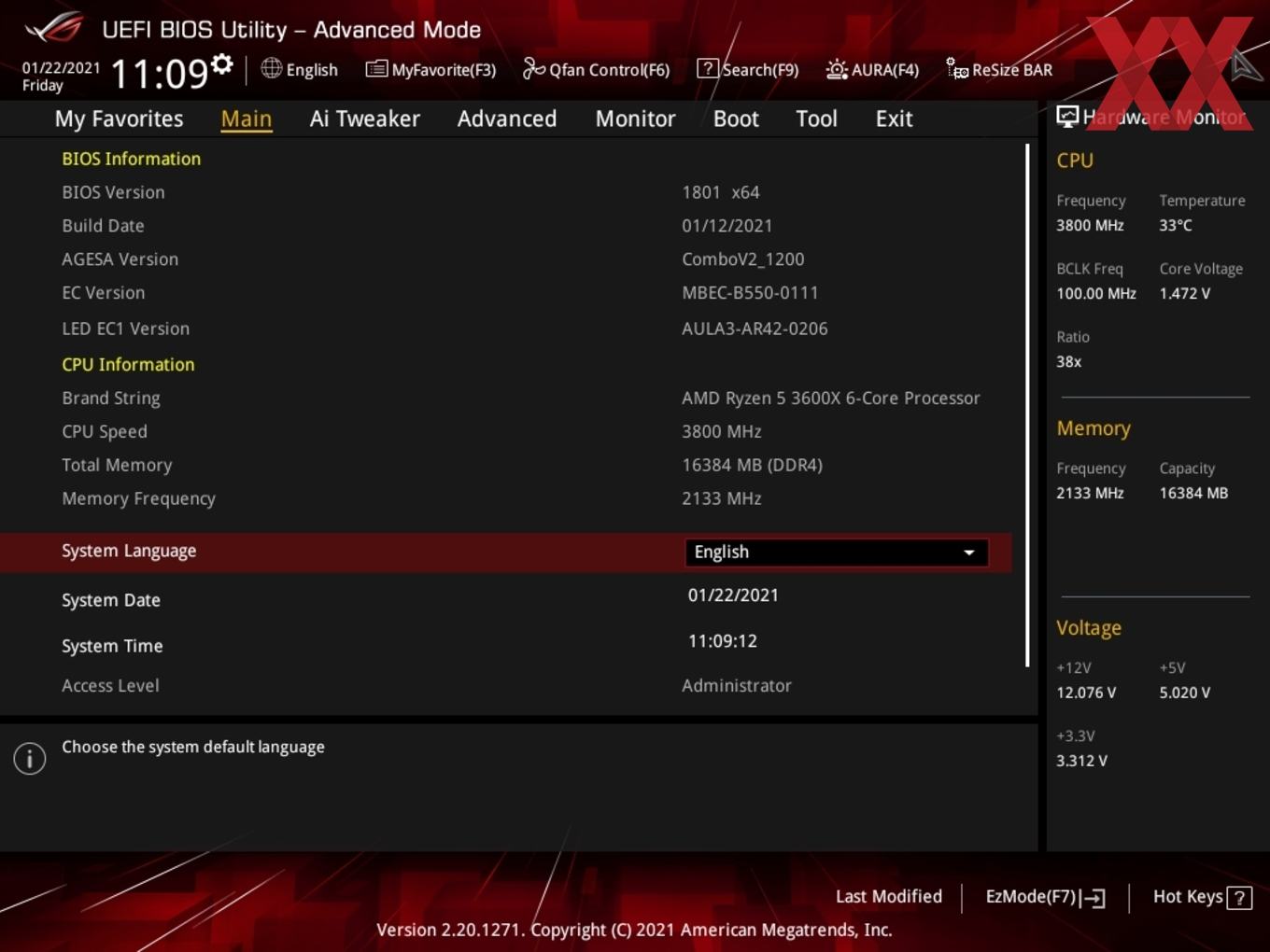Open the System Language dropdown
The width and height of the screenshot is (1270, 952).
tap(837, 552)
